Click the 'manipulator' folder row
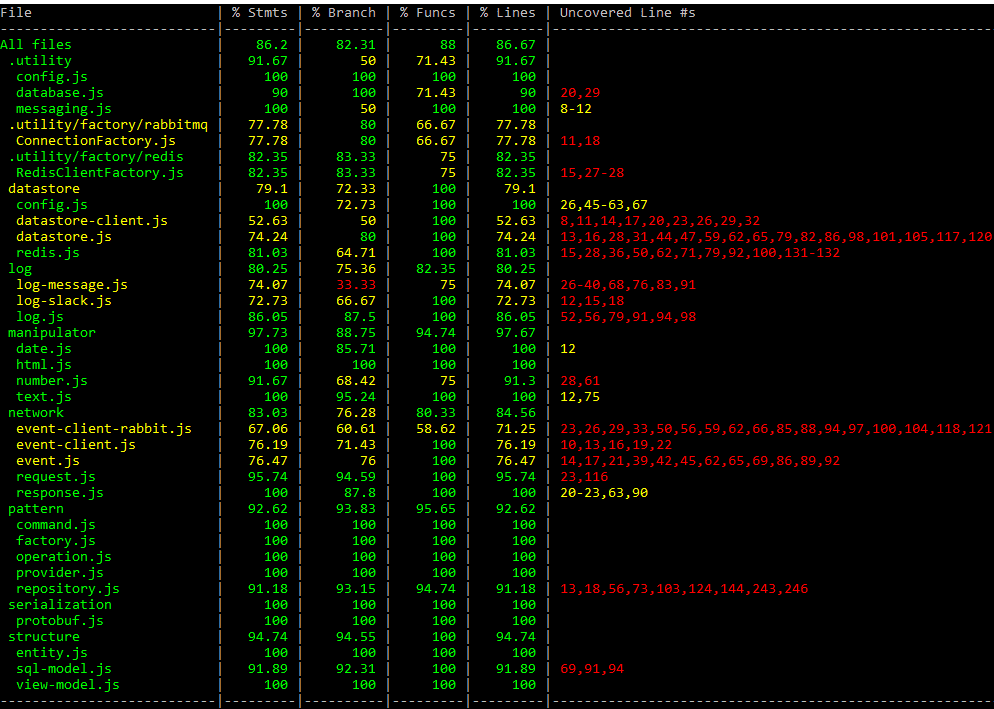Viewport: 994px width, 709px height. tap(52, 333)
